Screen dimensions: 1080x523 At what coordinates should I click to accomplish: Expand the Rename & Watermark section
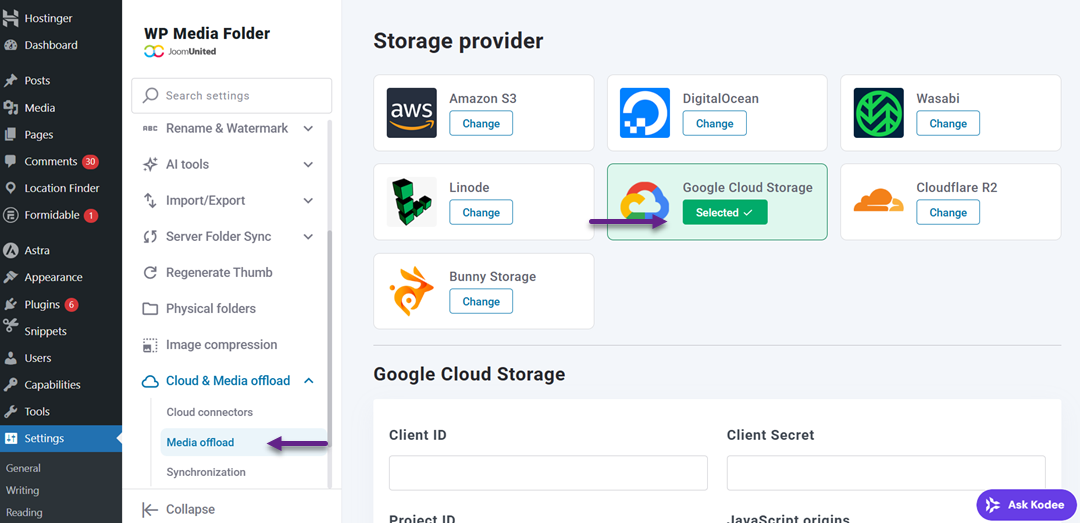(x=308, y=129)
